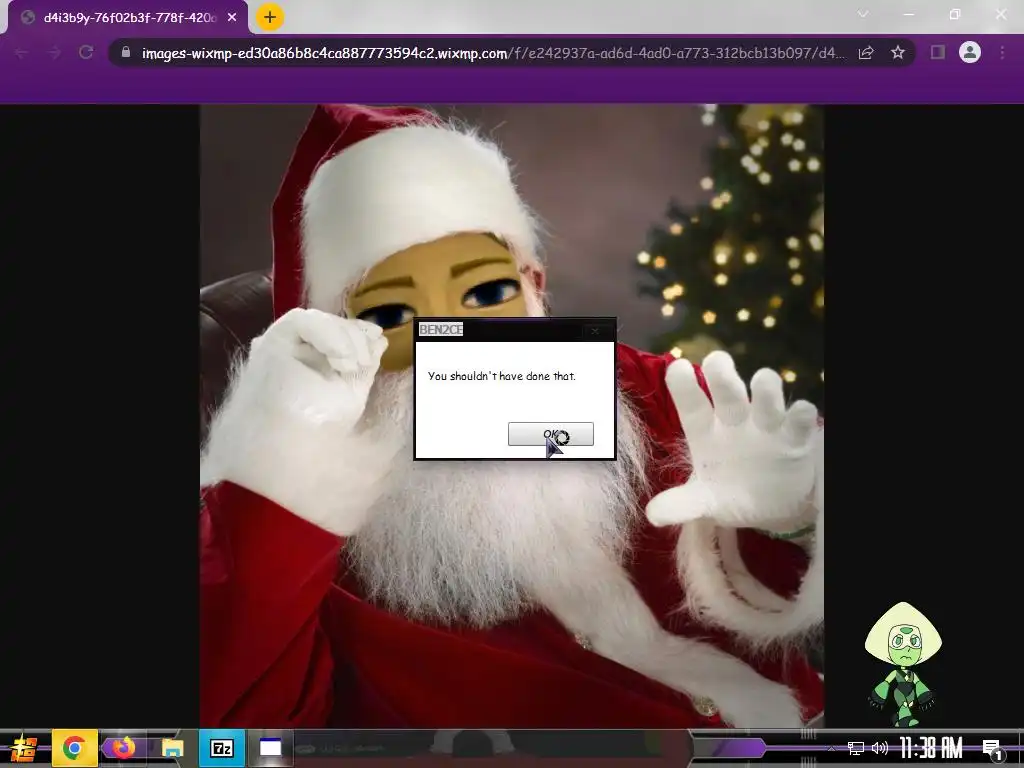This screenshot has height=768, width=1024.
Task: Minimize the Chrome window
Action: tap(908, 14)
